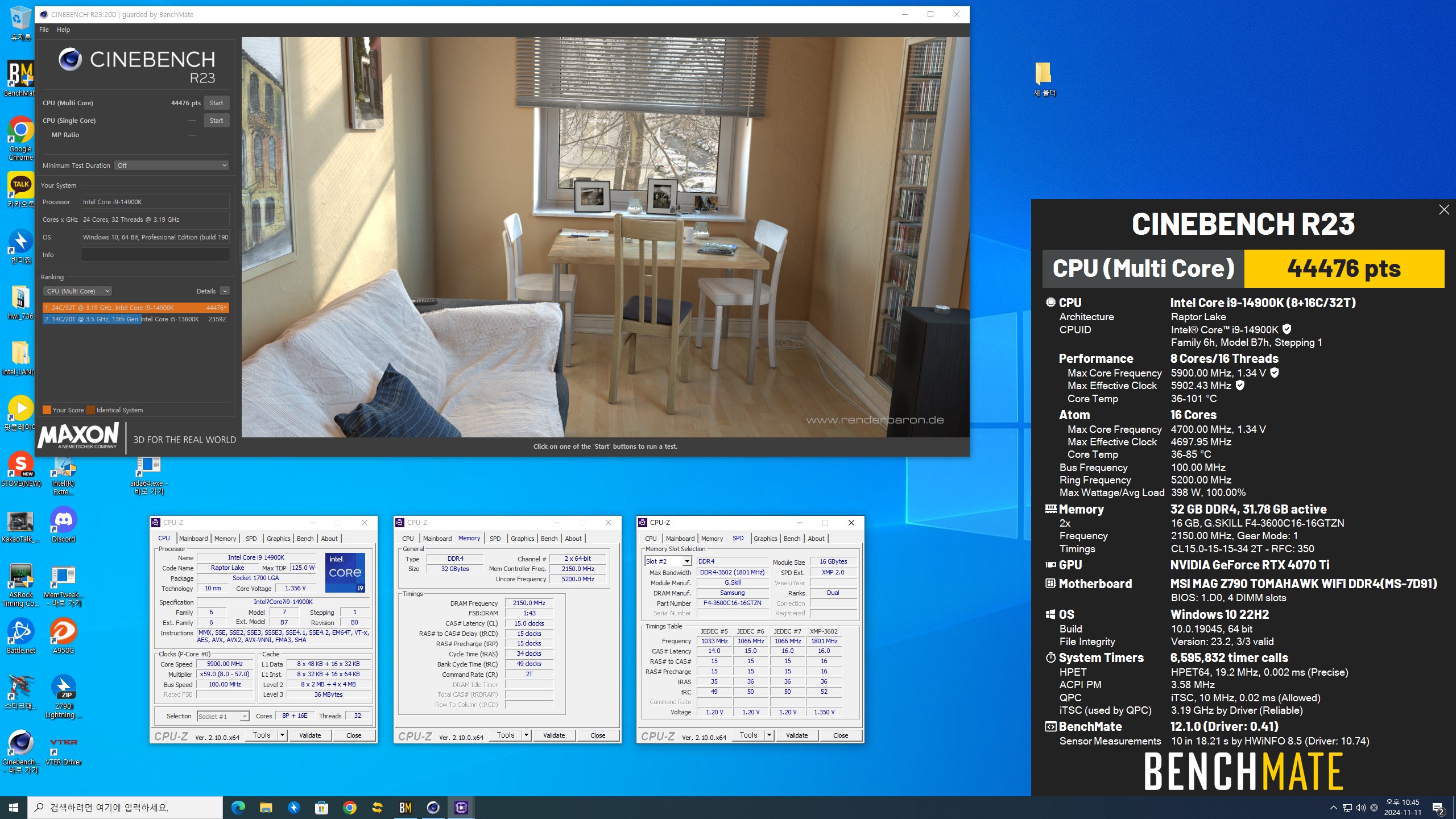The height and width of the screenshot is (819, 1456).
Task: Click the Windows taskbar search box
Action: coord(125,808)
